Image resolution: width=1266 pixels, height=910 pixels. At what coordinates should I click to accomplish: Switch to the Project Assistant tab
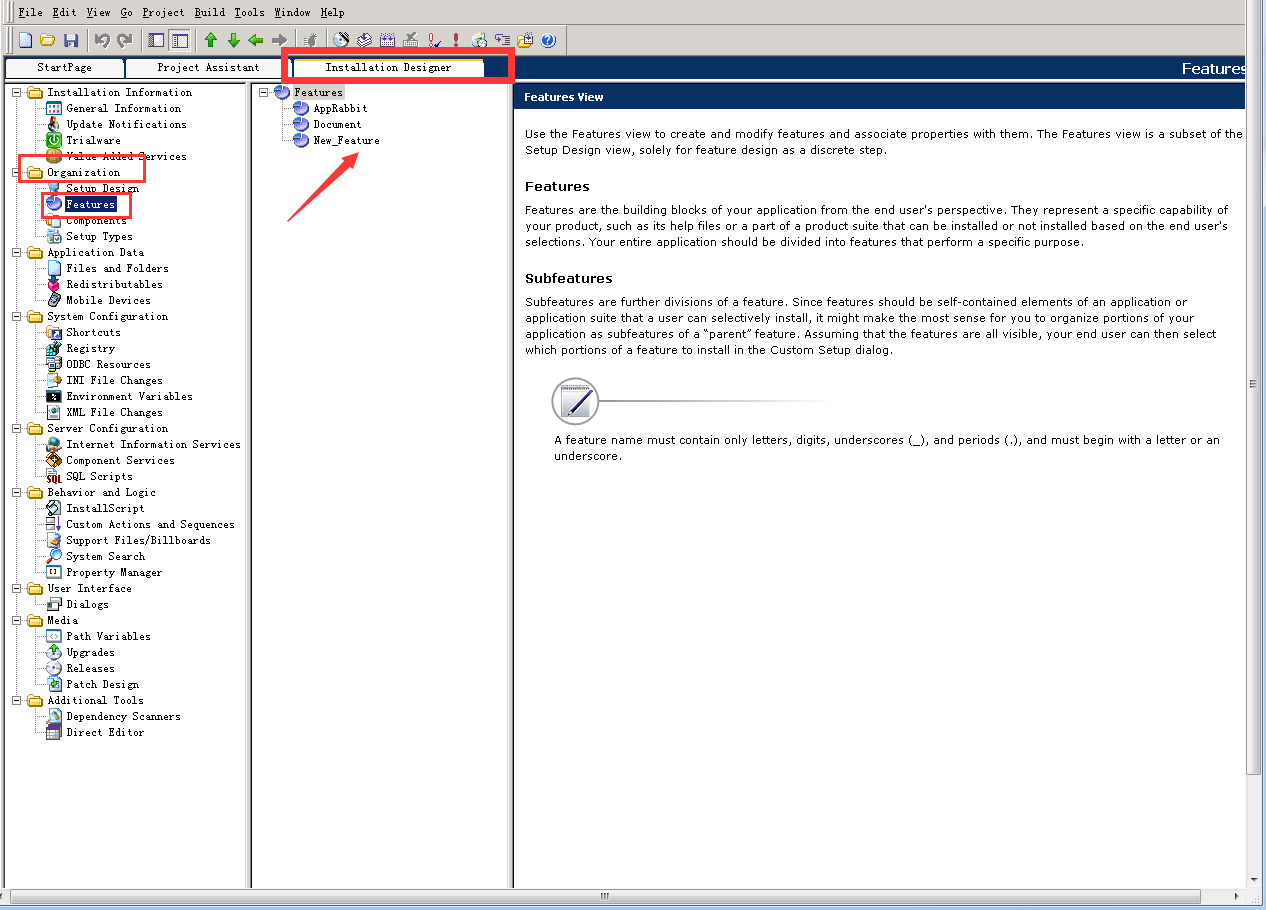[207, 68]
